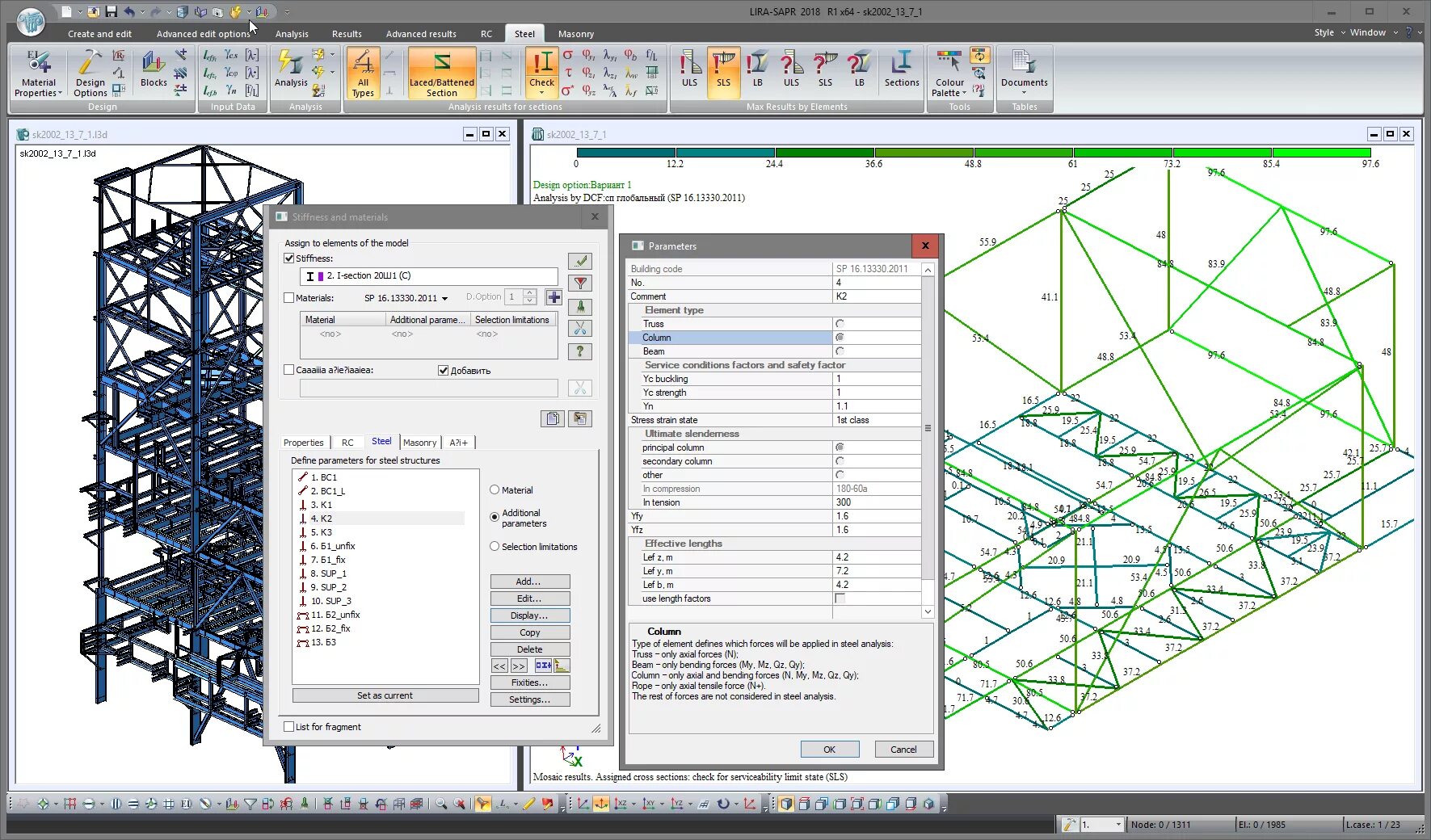Click the 3D box view icon in bottom toolbar
The image size is (1431, 840).
tap(786, 804)
